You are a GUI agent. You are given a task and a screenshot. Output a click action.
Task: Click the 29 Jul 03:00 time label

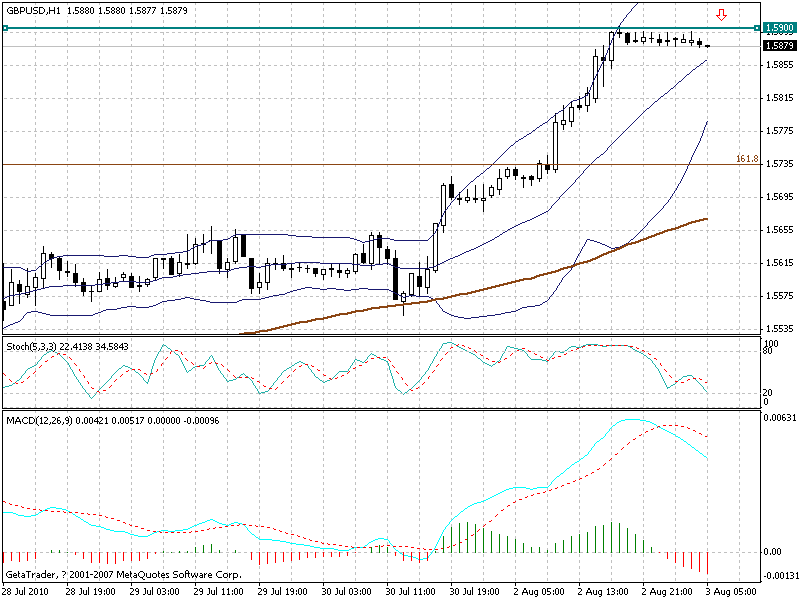coord(154,592)
